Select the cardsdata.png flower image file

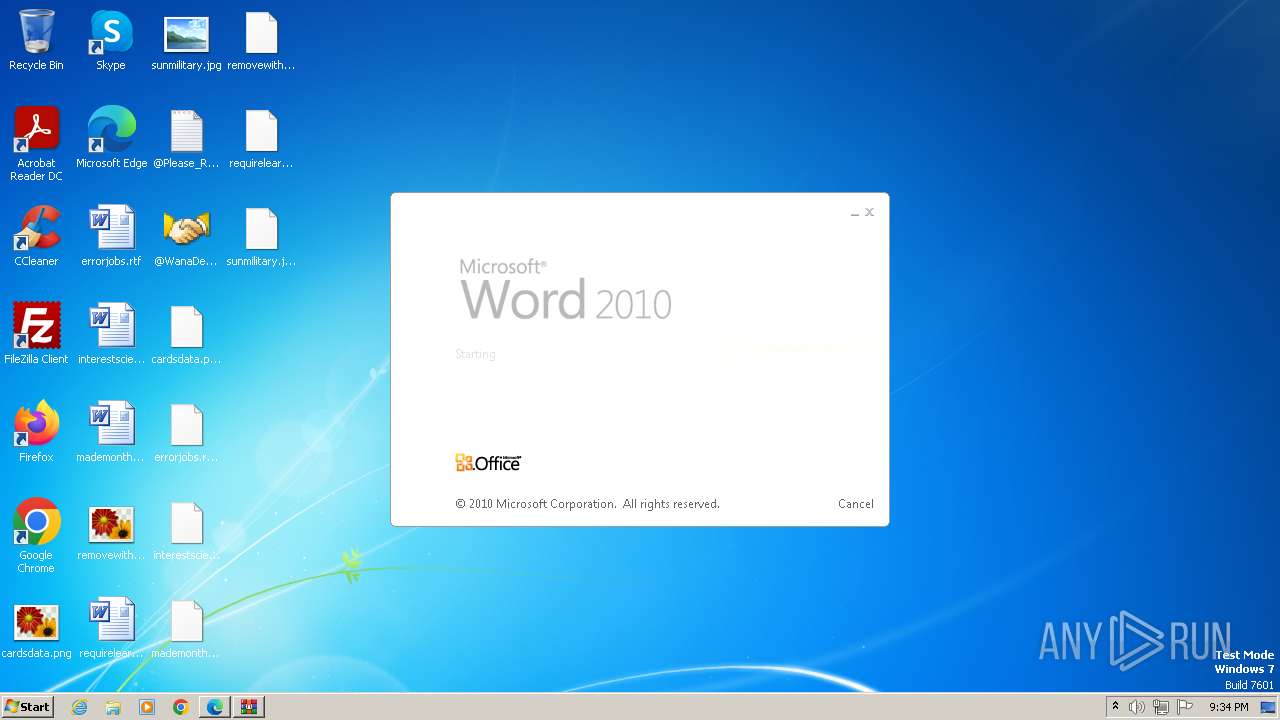[x=36, y=629]
